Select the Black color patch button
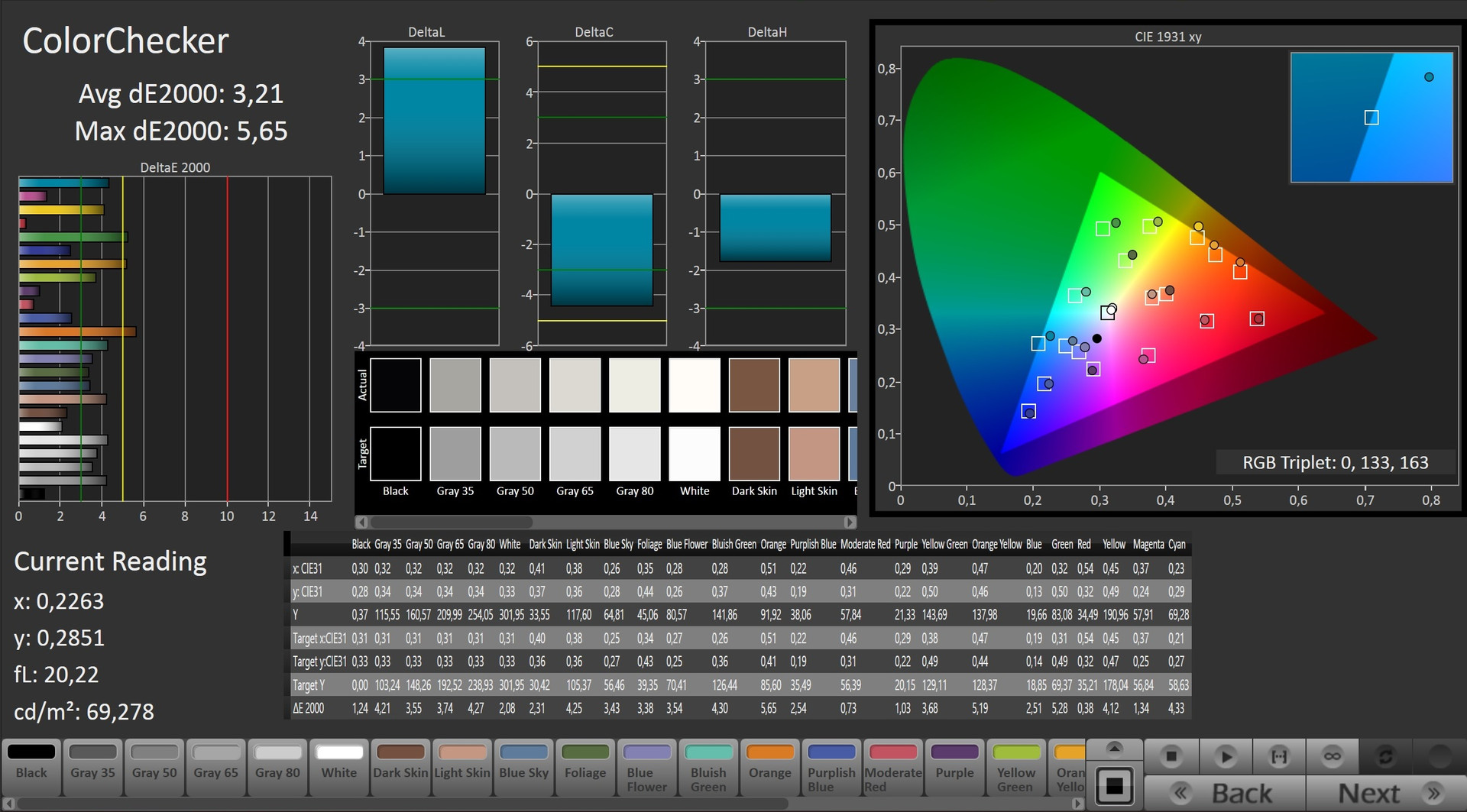 [x=31, y=767]
